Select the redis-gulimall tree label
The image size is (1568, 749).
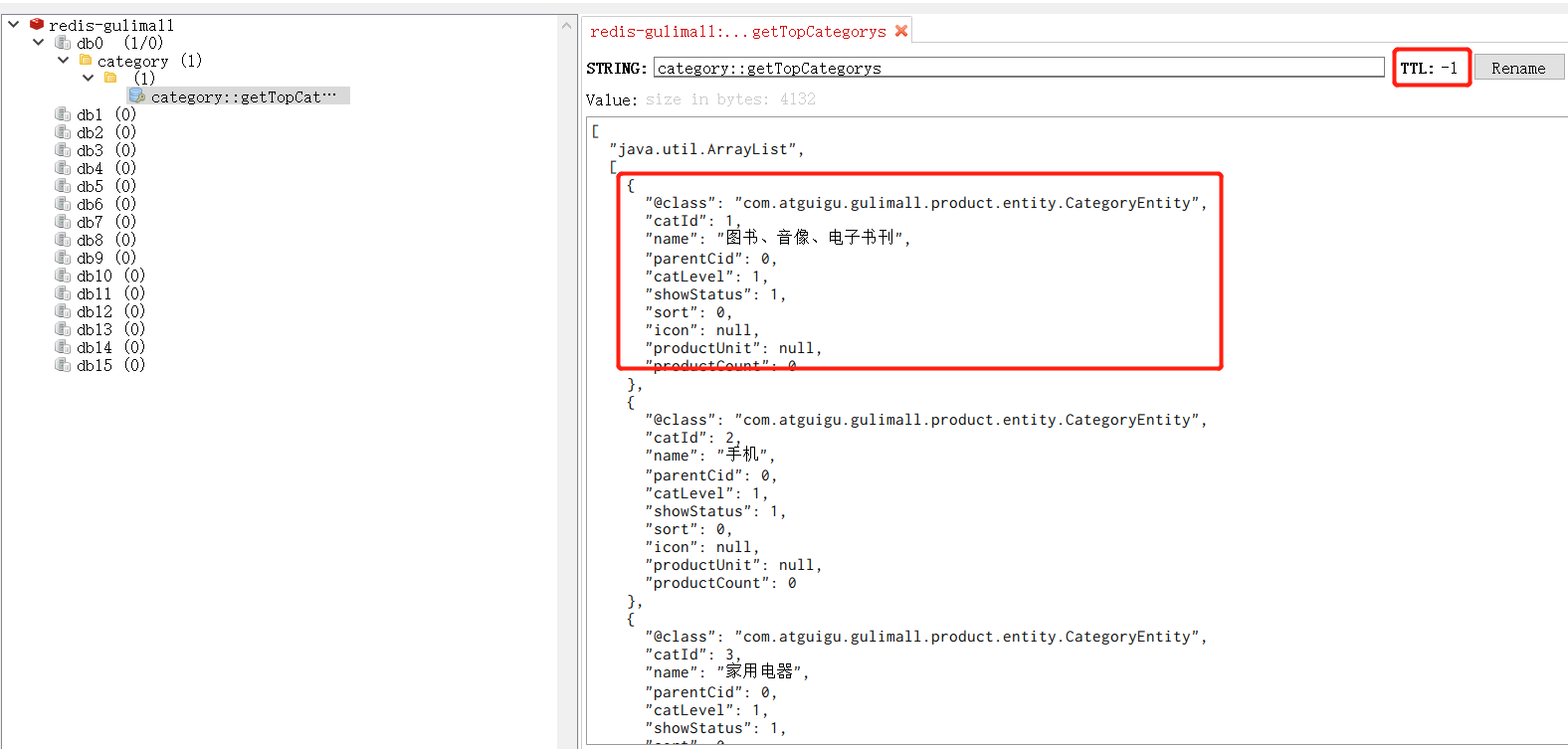point(111,25)
